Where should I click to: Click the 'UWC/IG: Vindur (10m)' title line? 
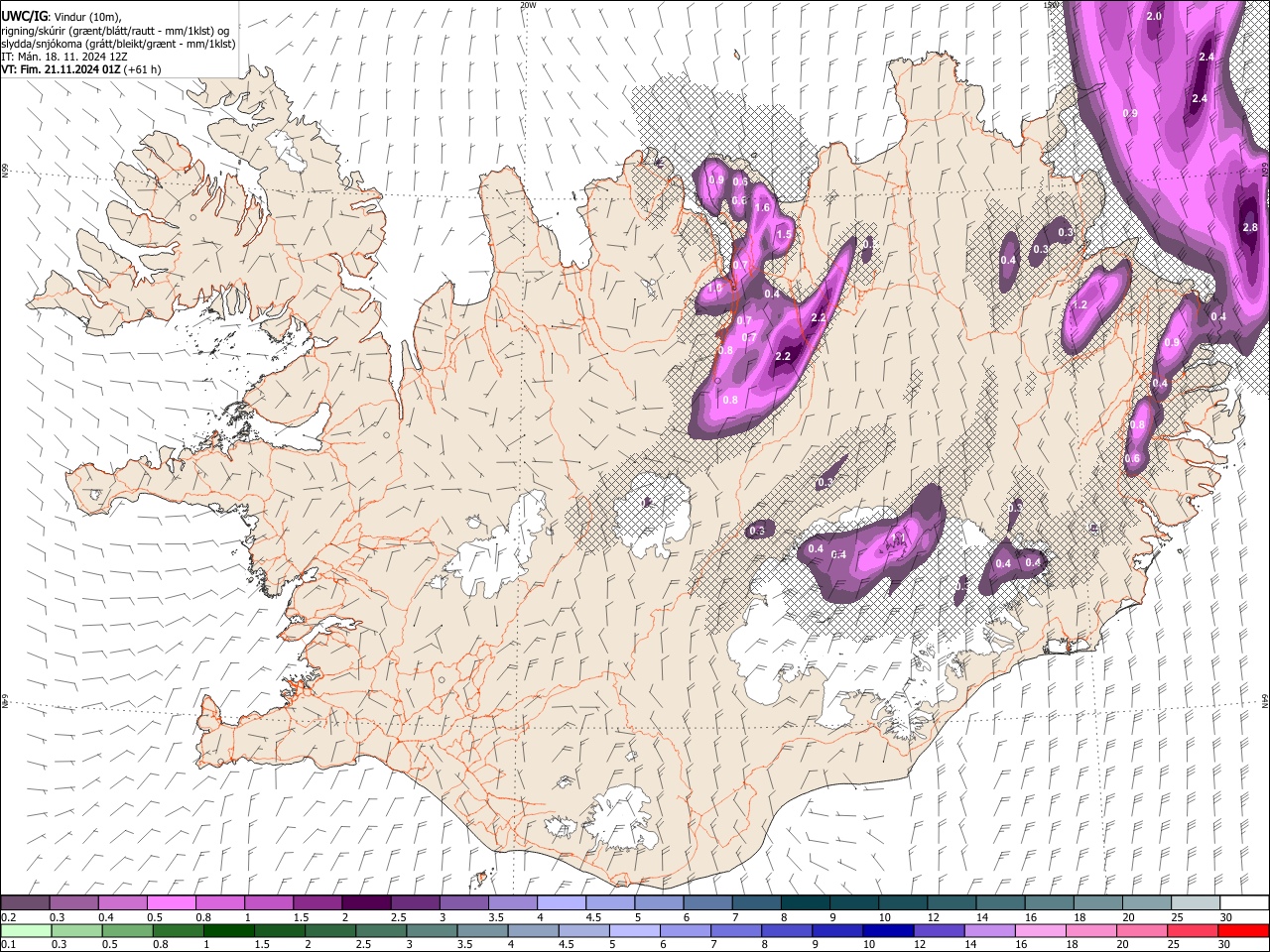(x=62, y=15)
